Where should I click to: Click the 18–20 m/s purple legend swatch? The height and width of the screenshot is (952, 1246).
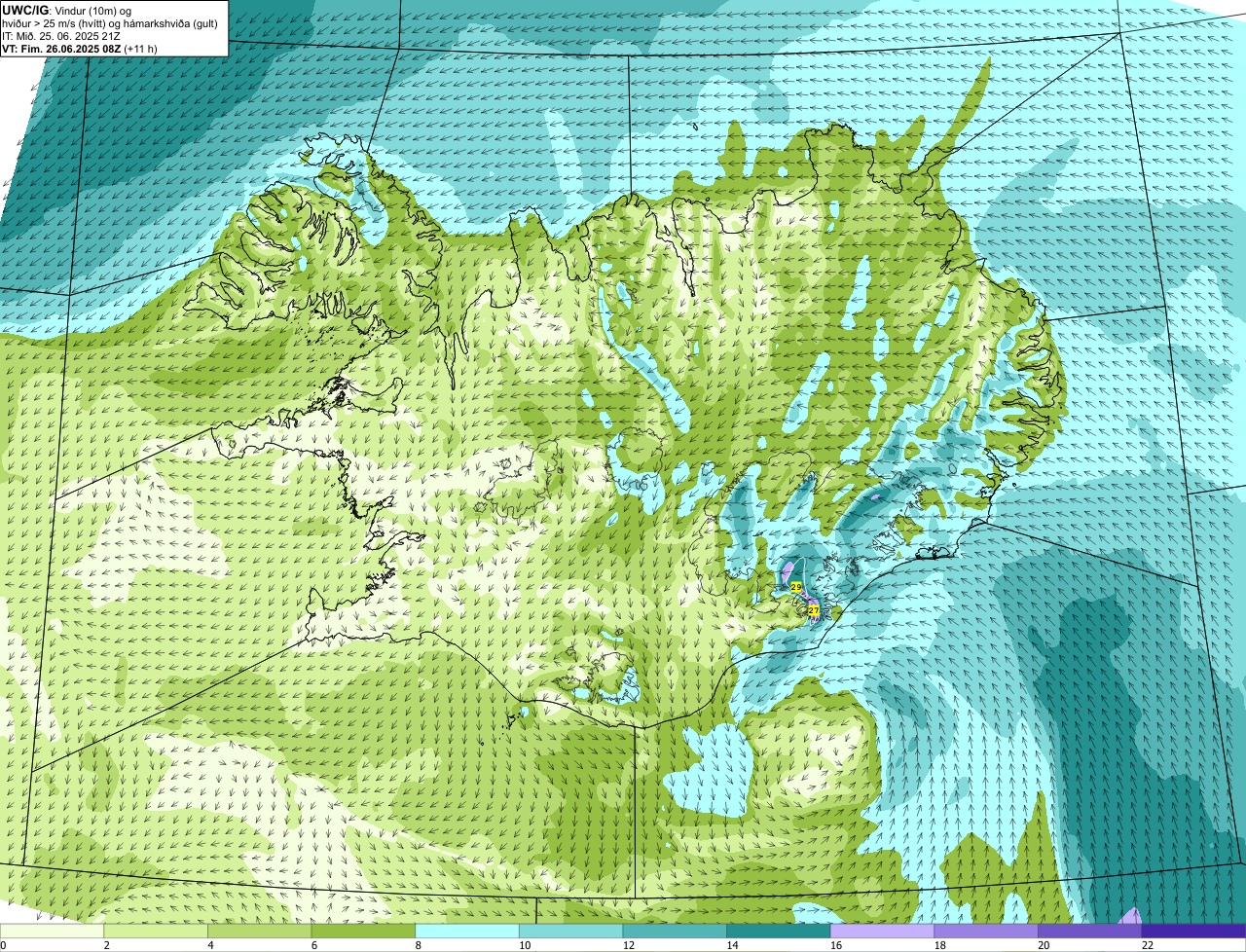click(986, 931)
